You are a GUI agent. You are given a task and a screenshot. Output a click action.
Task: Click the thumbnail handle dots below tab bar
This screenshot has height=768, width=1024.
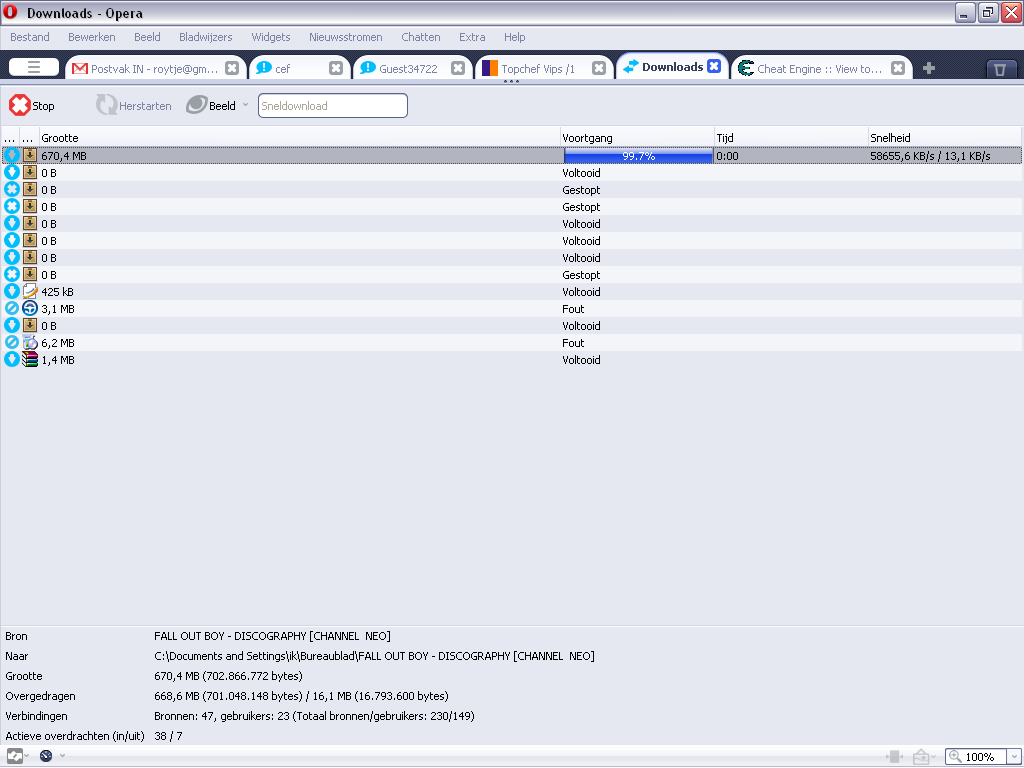click(x=511, y=82)
